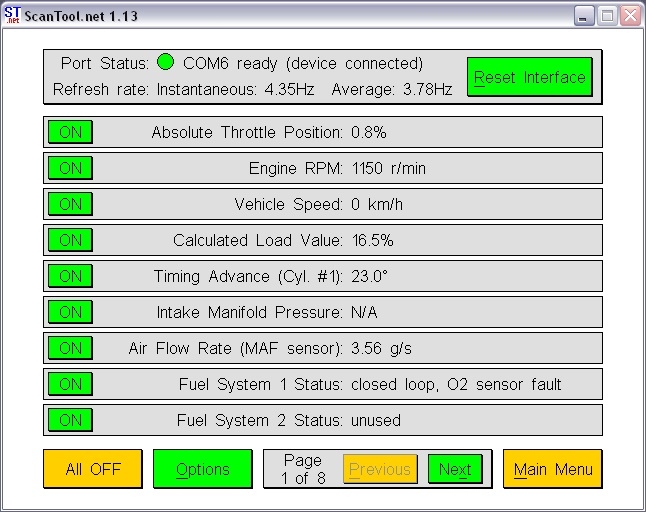Click the 'Page 1 of 8' indicator
Screen dimensions: 646x512
coord(303,469)
